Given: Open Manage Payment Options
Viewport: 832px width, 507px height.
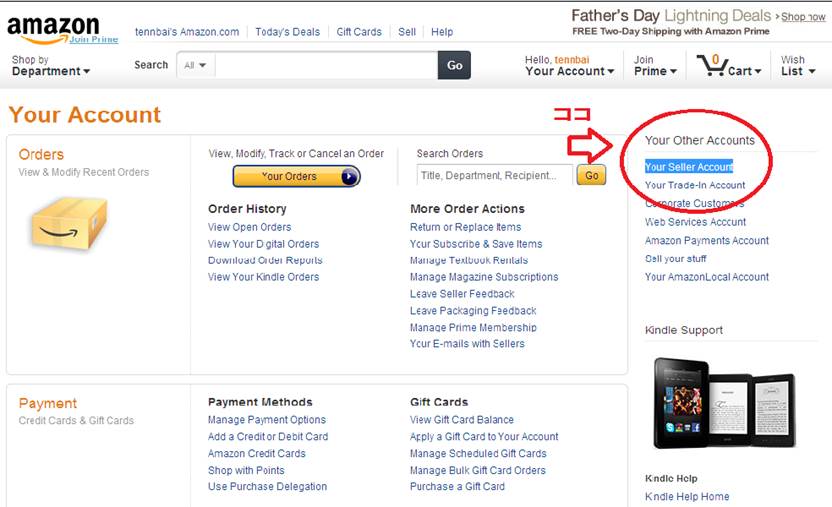Looking at the screenshot, I should click(267, 420).
